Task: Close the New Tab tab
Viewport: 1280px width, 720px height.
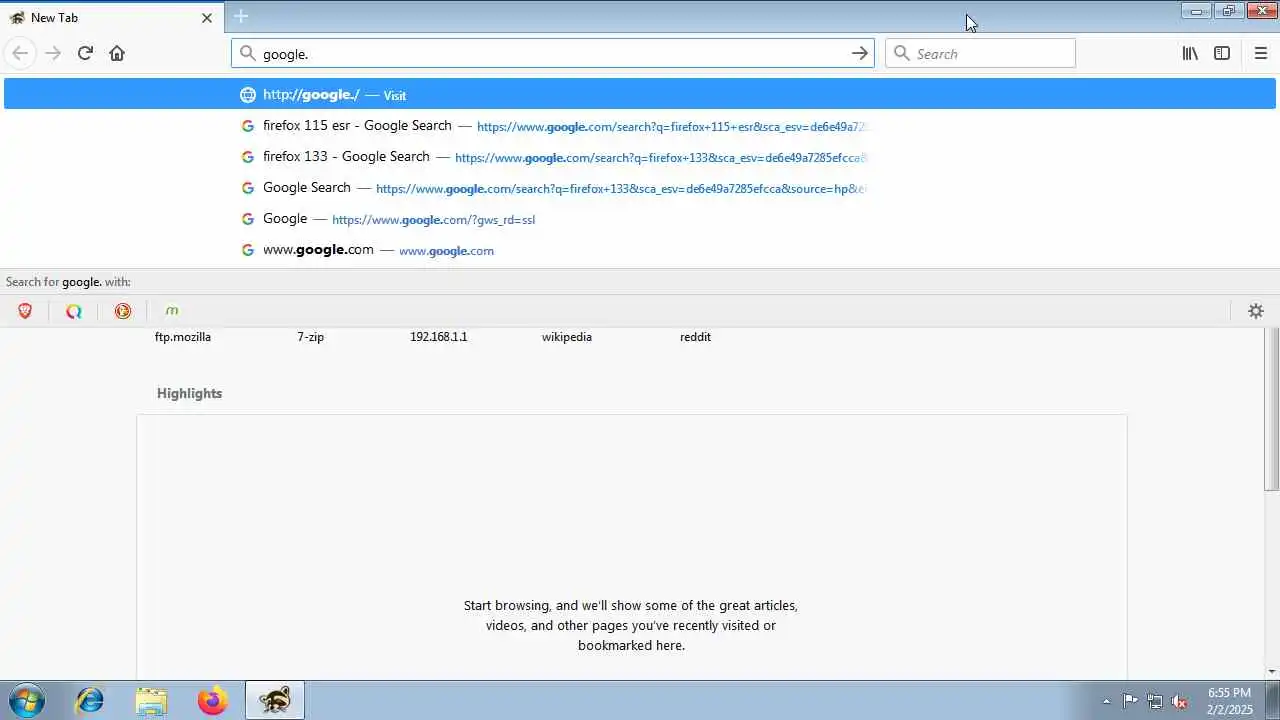Action: [x=207, y=18]
